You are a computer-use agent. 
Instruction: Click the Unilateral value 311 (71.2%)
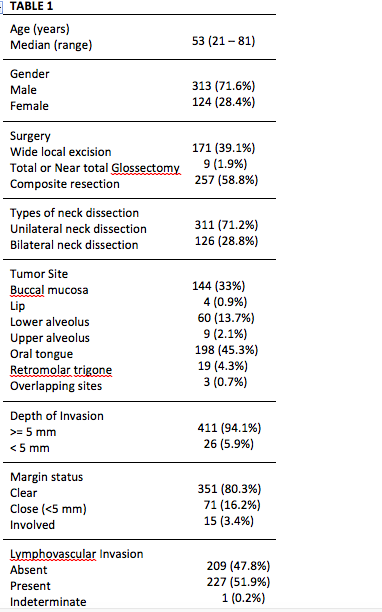click(226, 225)
